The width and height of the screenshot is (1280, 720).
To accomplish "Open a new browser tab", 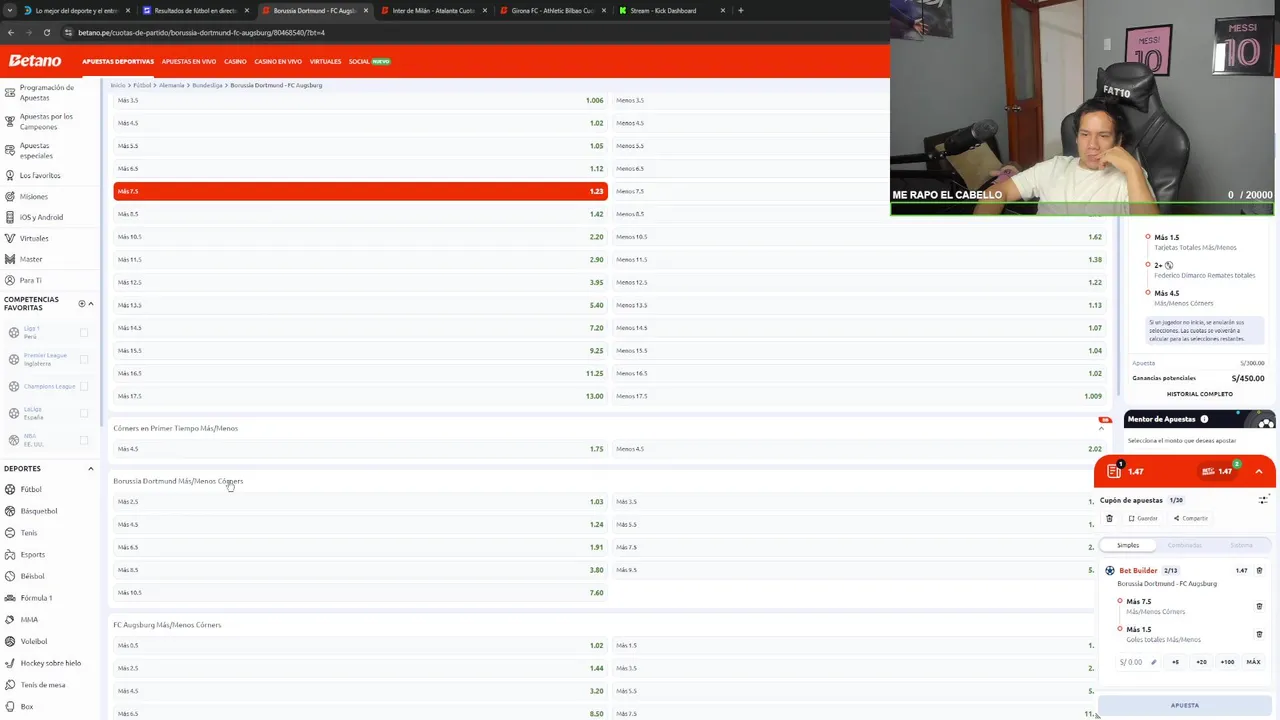I will pos(741,10).
